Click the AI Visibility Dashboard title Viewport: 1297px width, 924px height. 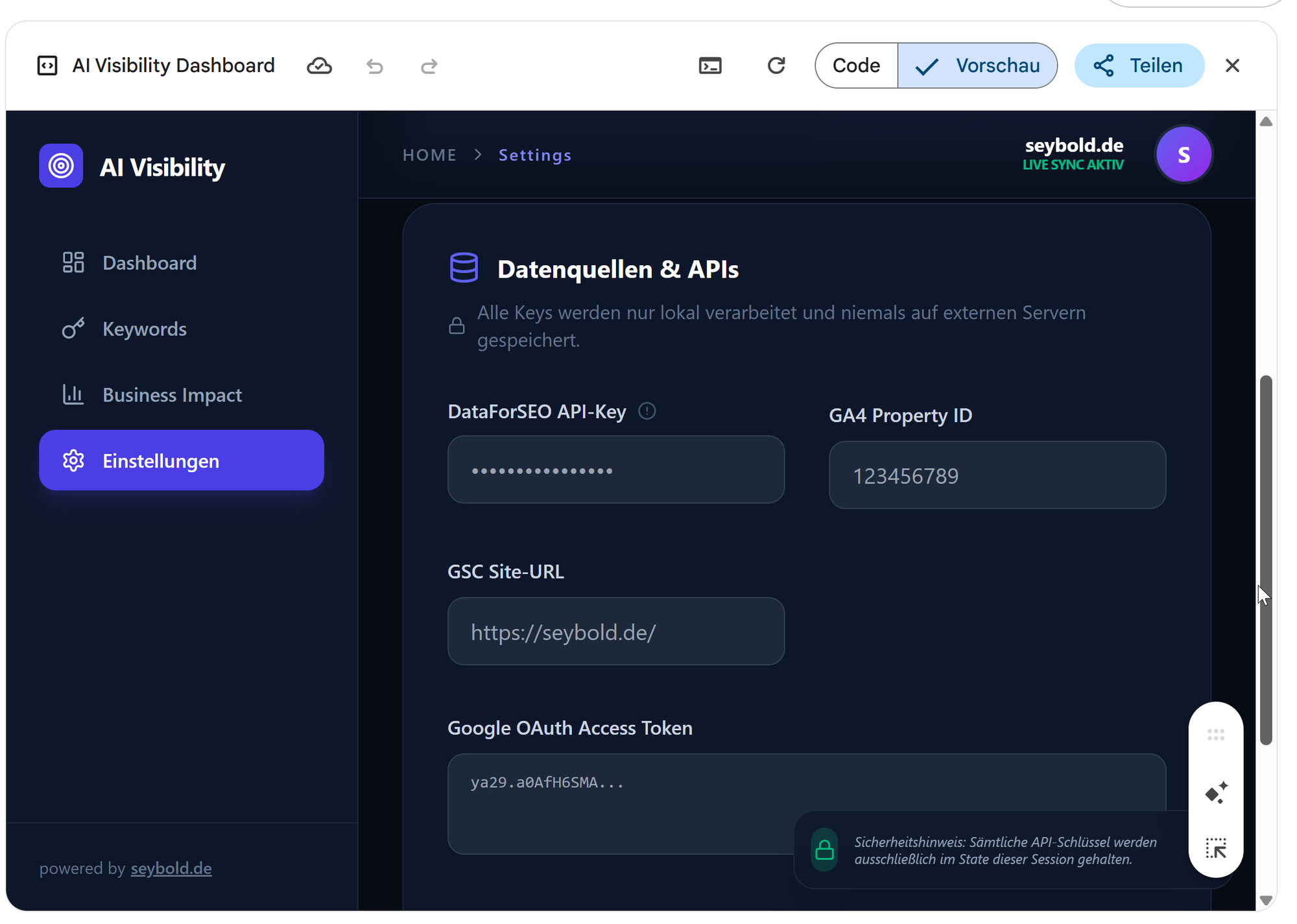point(174,65)
